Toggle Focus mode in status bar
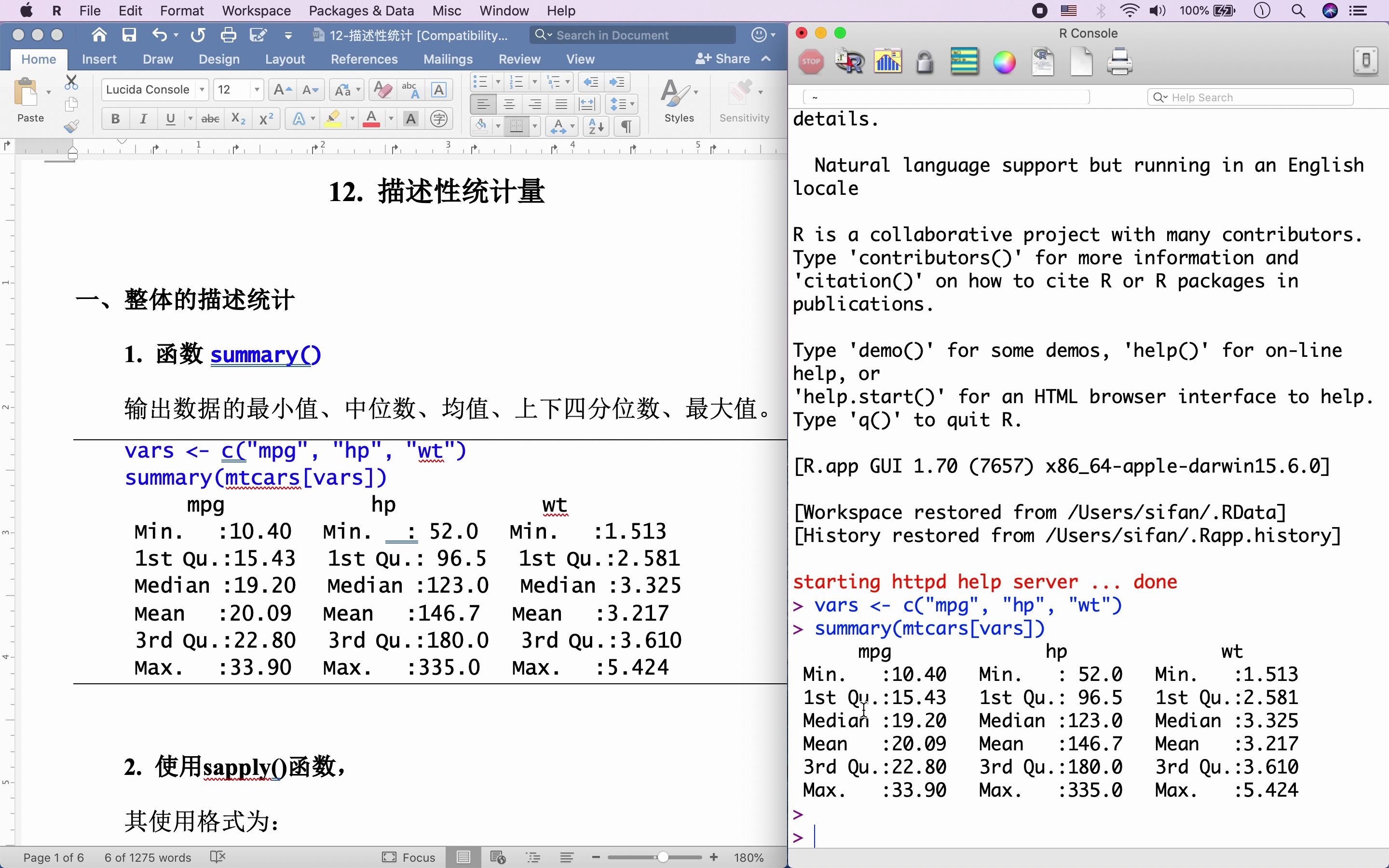 pyautogui.click(x=409, y=857)
